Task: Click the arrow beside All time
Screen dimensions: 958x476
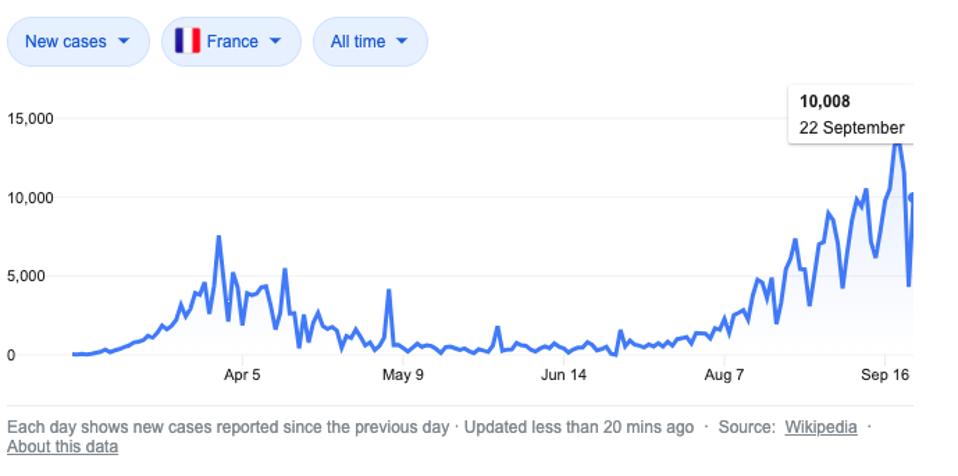Action: click(x=401, y=42)
